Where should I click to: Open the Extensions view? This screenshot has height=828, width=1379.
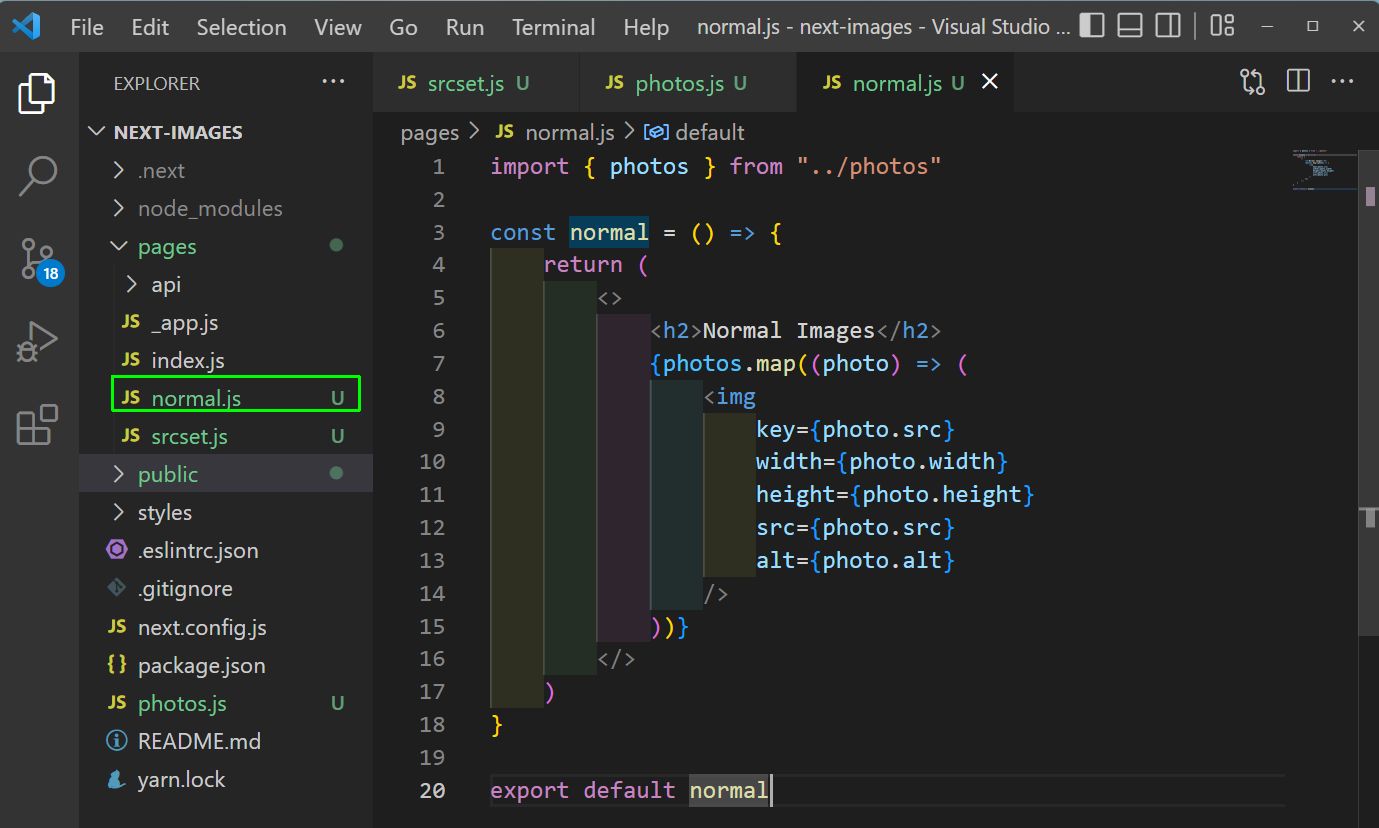37,425
